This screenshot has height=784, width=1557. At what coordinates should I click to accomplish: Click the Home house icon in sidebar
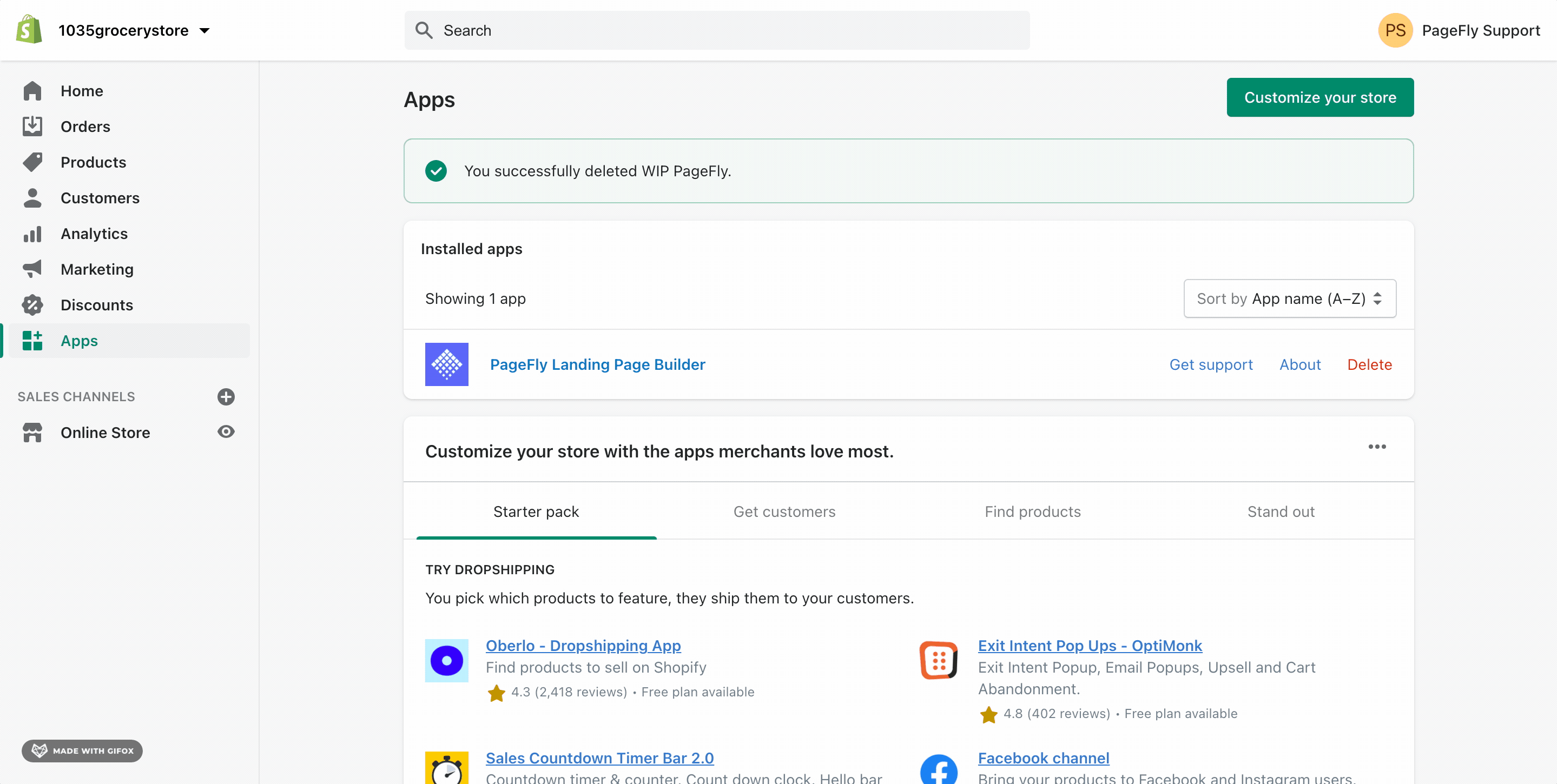[32, 91]
